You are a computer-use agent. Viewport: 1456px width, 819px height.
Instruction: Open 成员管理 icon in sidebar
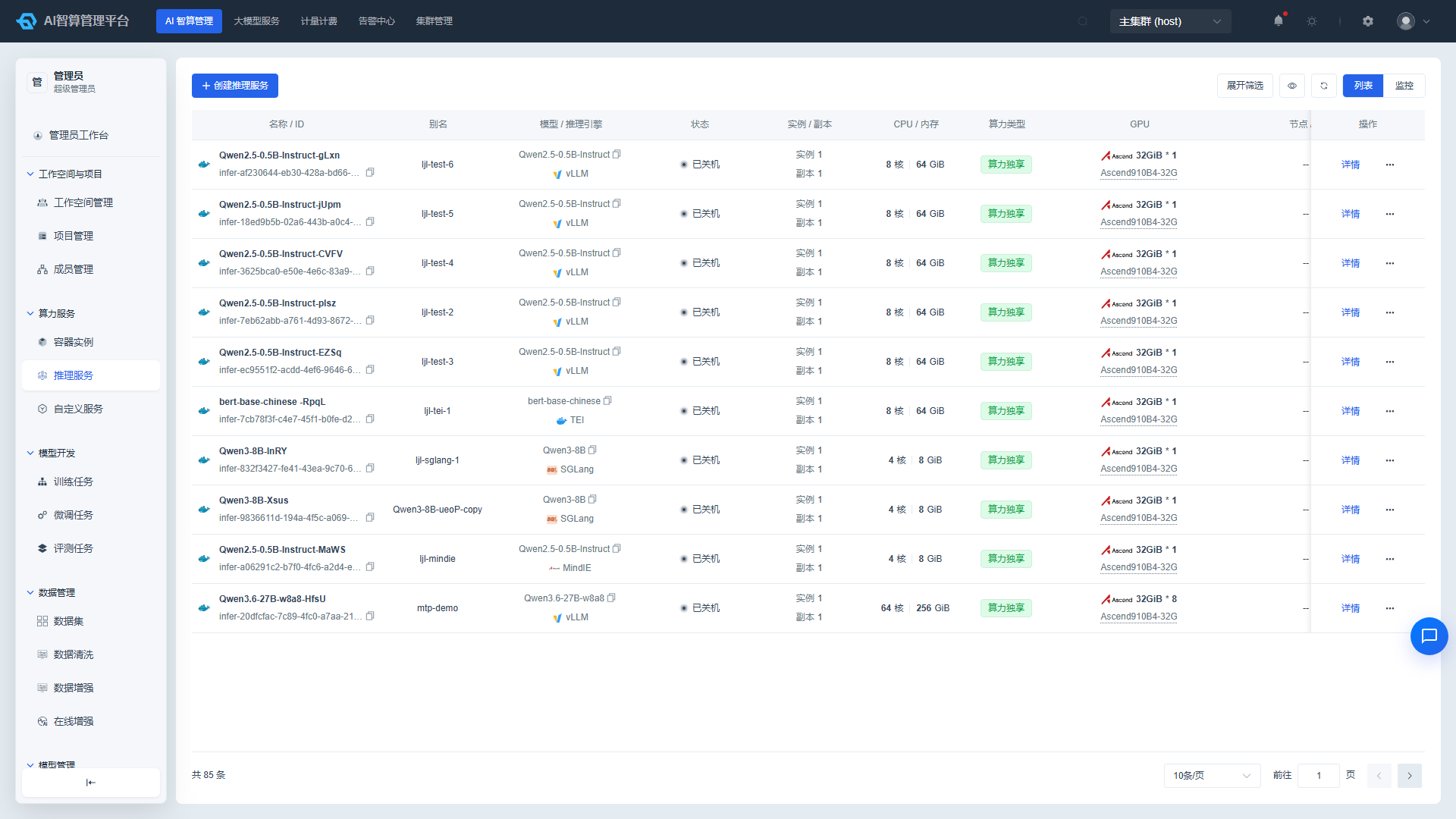(x=42, y=269)
